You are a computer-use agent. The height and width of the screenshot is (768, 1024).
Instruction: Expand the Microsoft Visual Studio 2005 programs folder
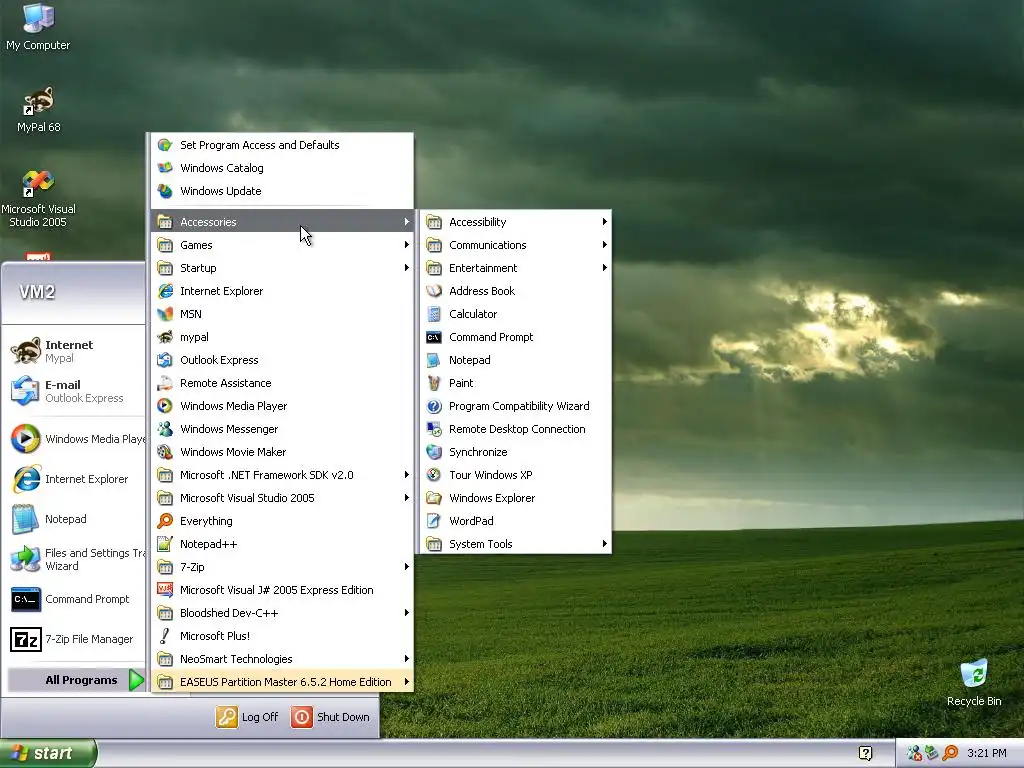pos(282,498)
